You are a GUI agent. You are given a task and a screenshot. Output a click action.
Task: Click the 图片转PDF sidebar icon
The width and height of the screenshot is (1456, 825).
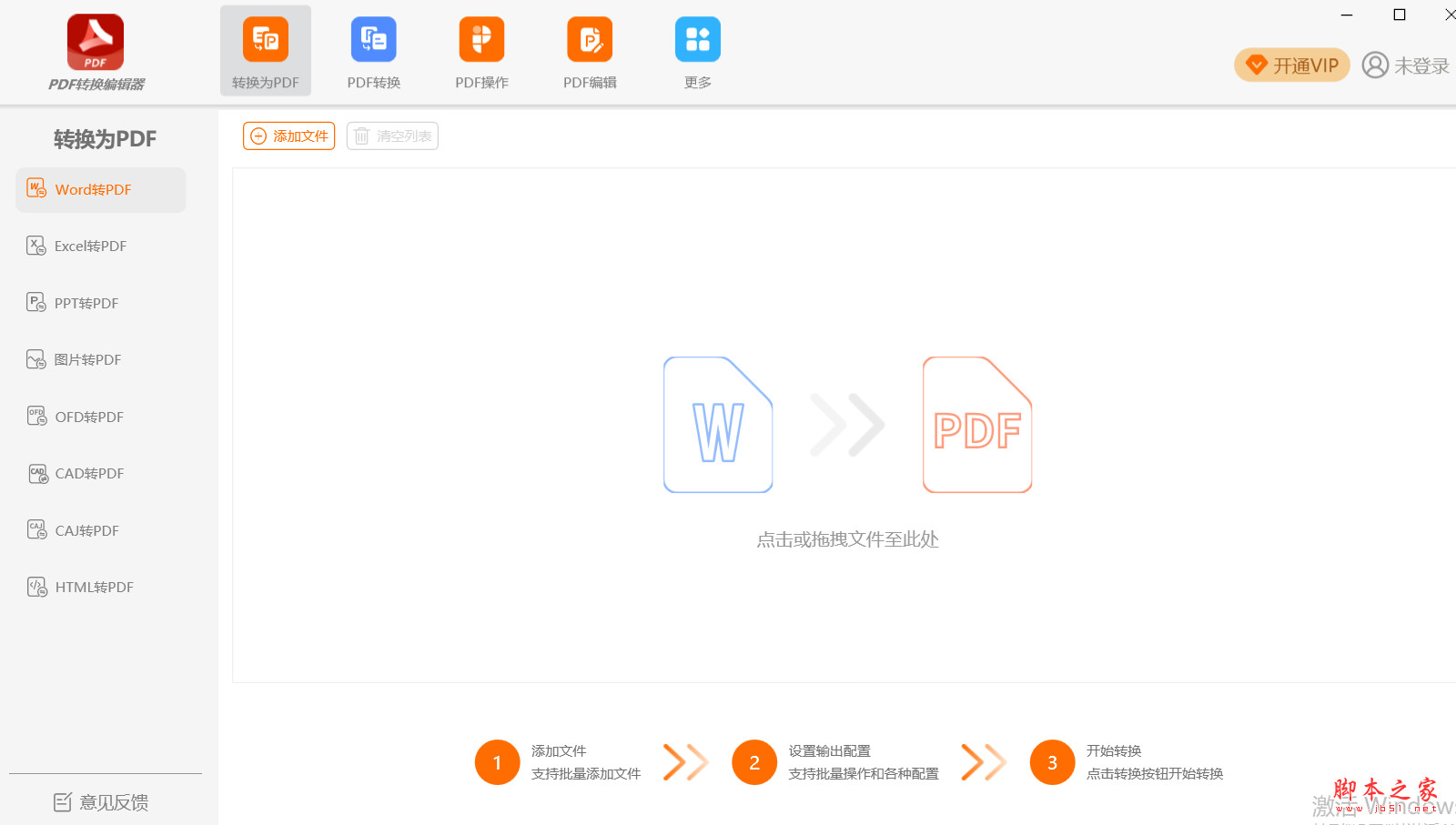click(x=36, y=359)
